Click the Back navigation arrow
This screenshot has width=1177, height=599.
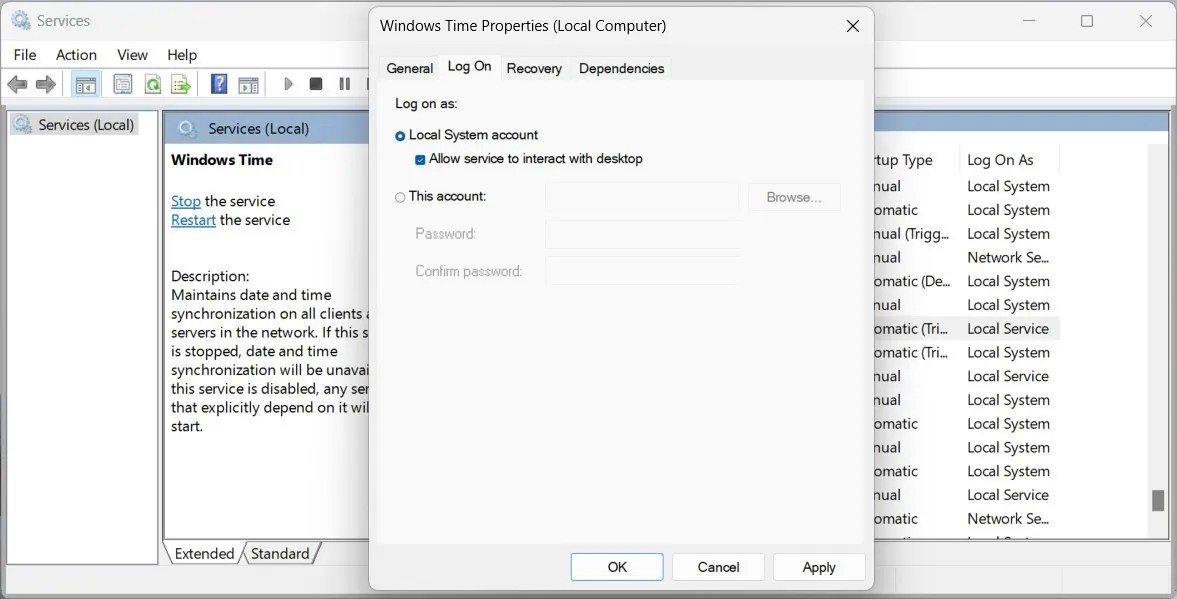pos(17,83)
